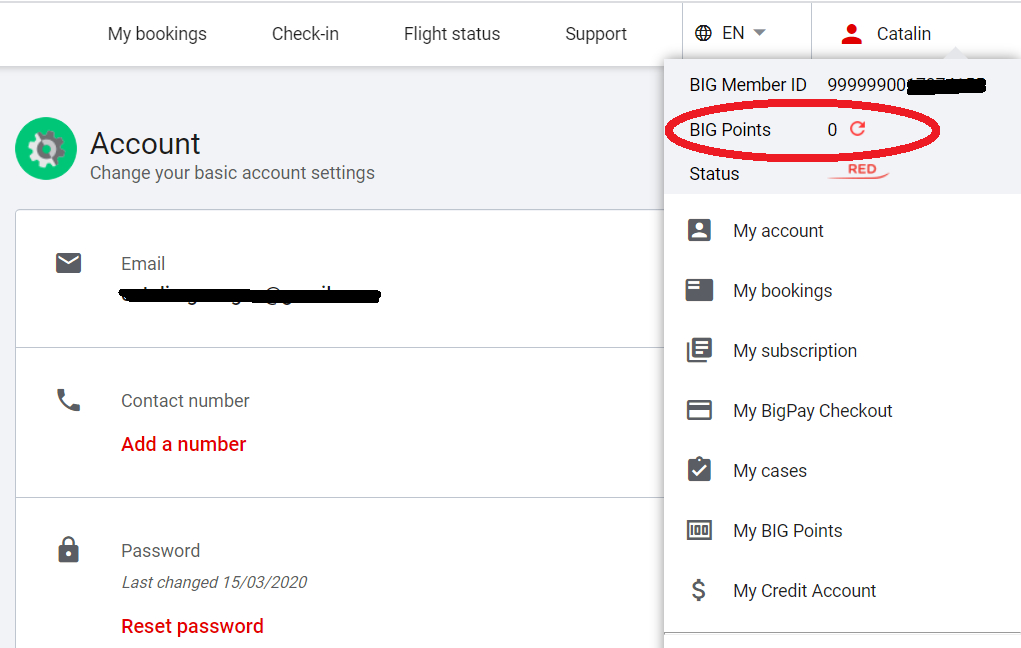Click the My Credit Account dollar icon
Viewport: 1021px width, 648px height.
click(699, 590)
